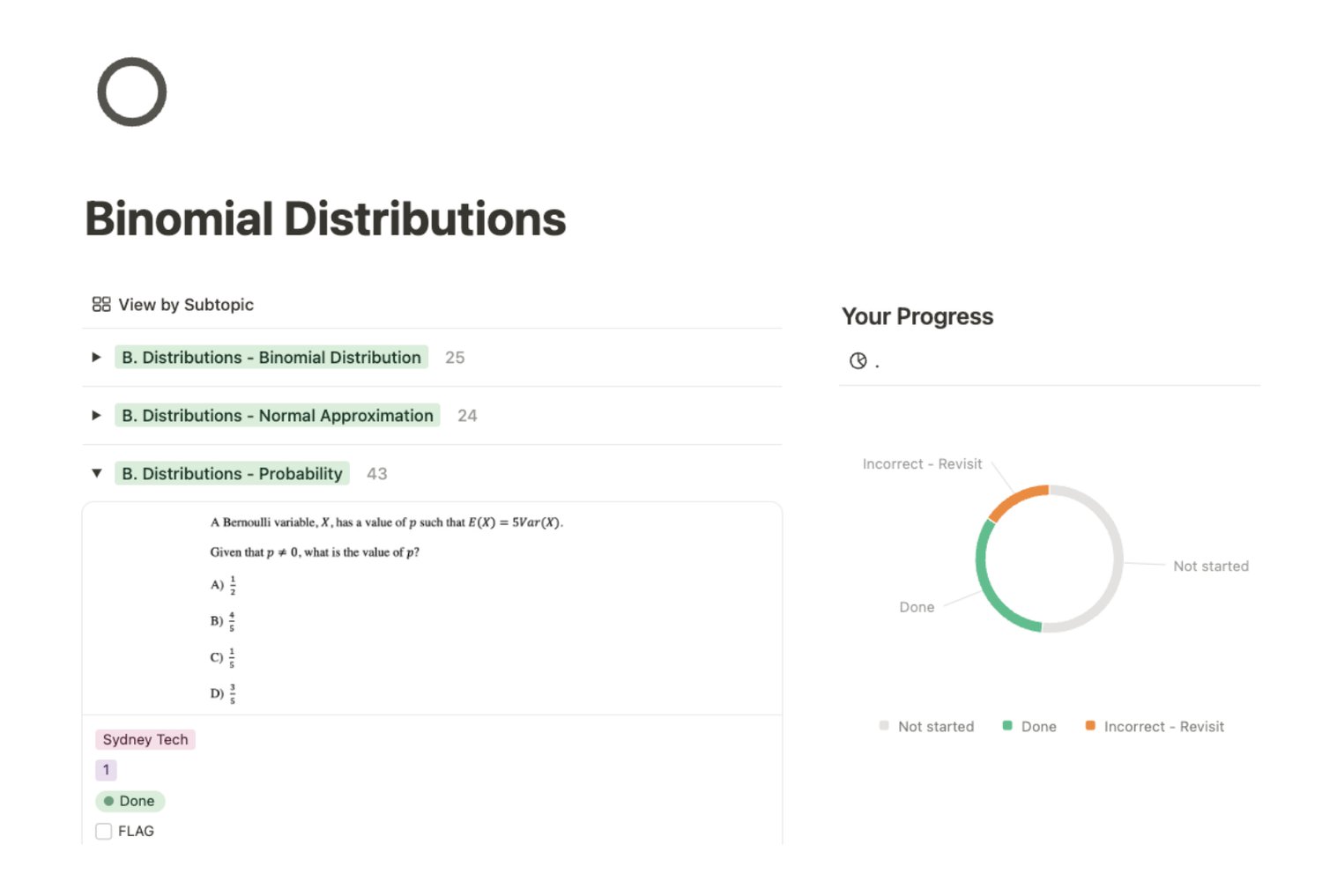Click the View by Subtopic grid icon
This screenshot has width=1322, height=896.
101,305
